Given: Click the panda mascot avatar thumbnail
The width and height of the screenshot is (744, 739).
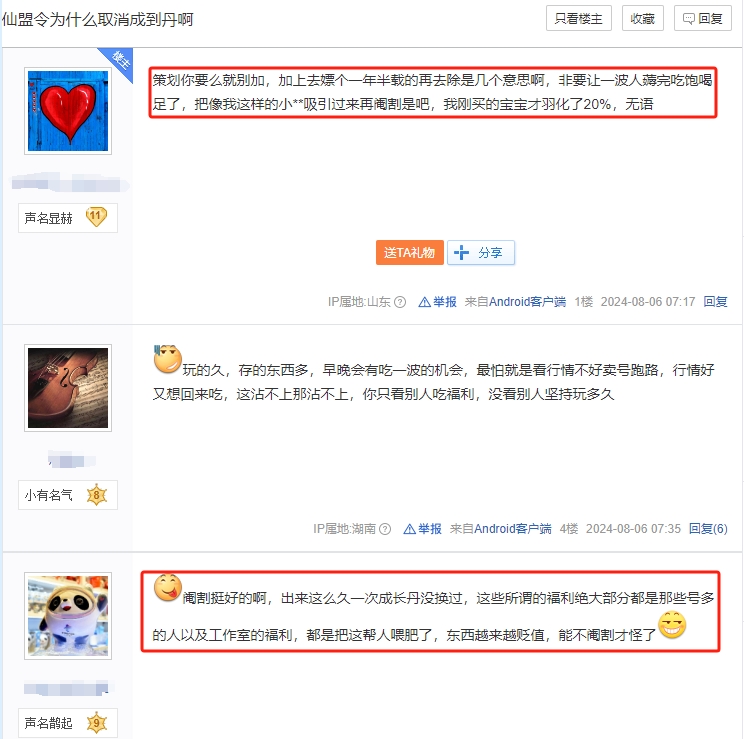Looking at the screenshot, I should click(x=68, y=616).
